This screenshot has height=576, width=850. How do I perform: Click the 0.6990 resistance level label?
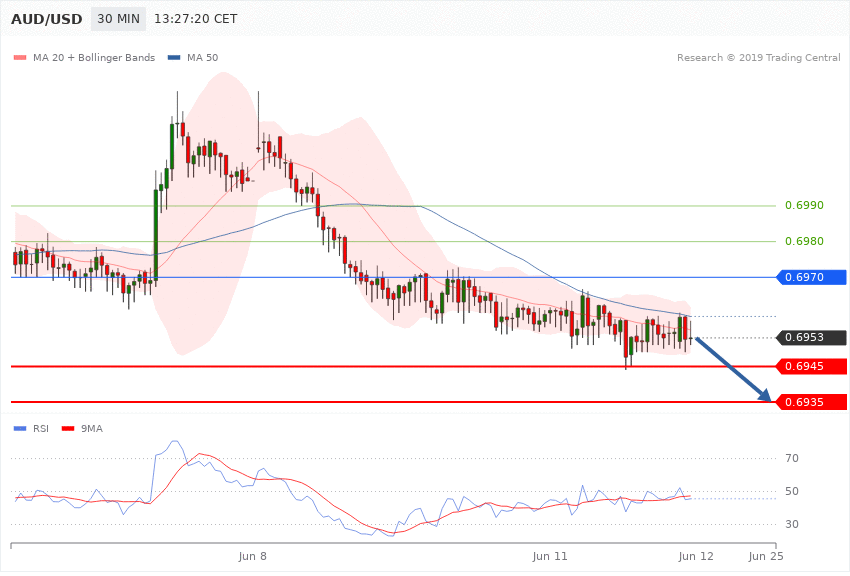pyautogui.click(x=804, y=205)
